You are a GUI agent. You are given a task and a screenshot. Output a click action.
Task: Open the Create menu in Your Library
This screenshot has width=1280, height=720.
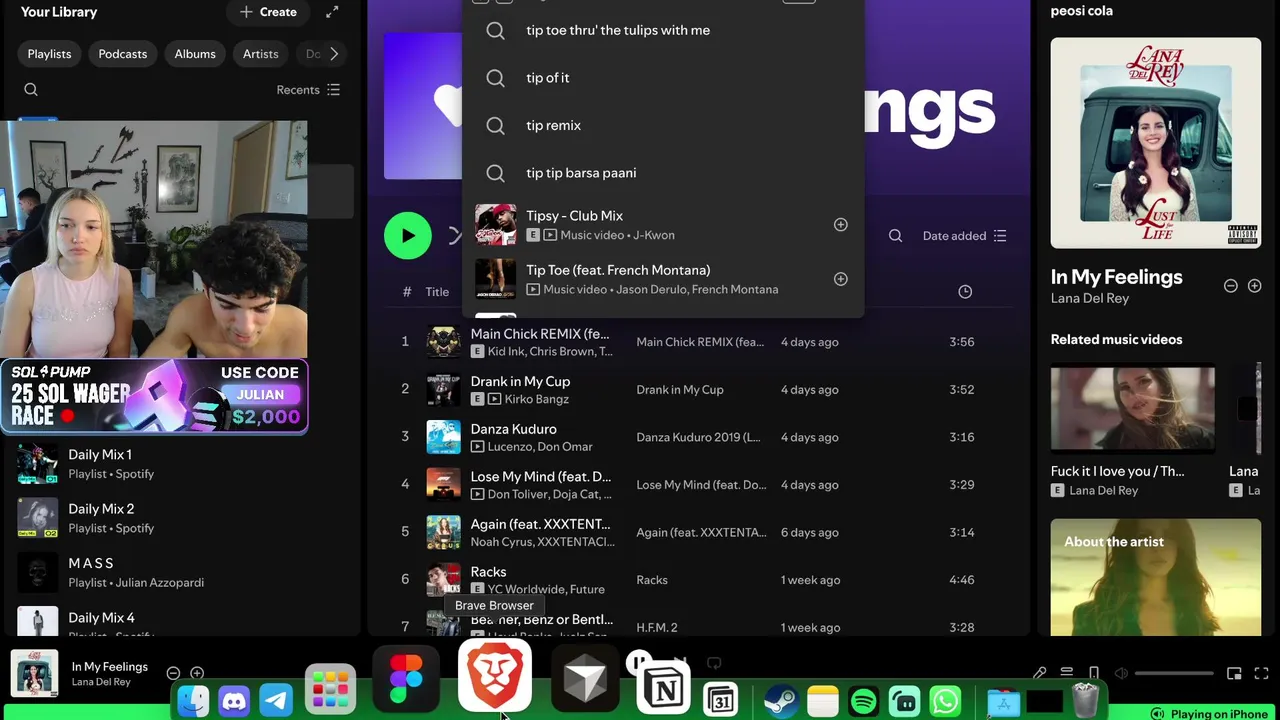tap(268, 12)
